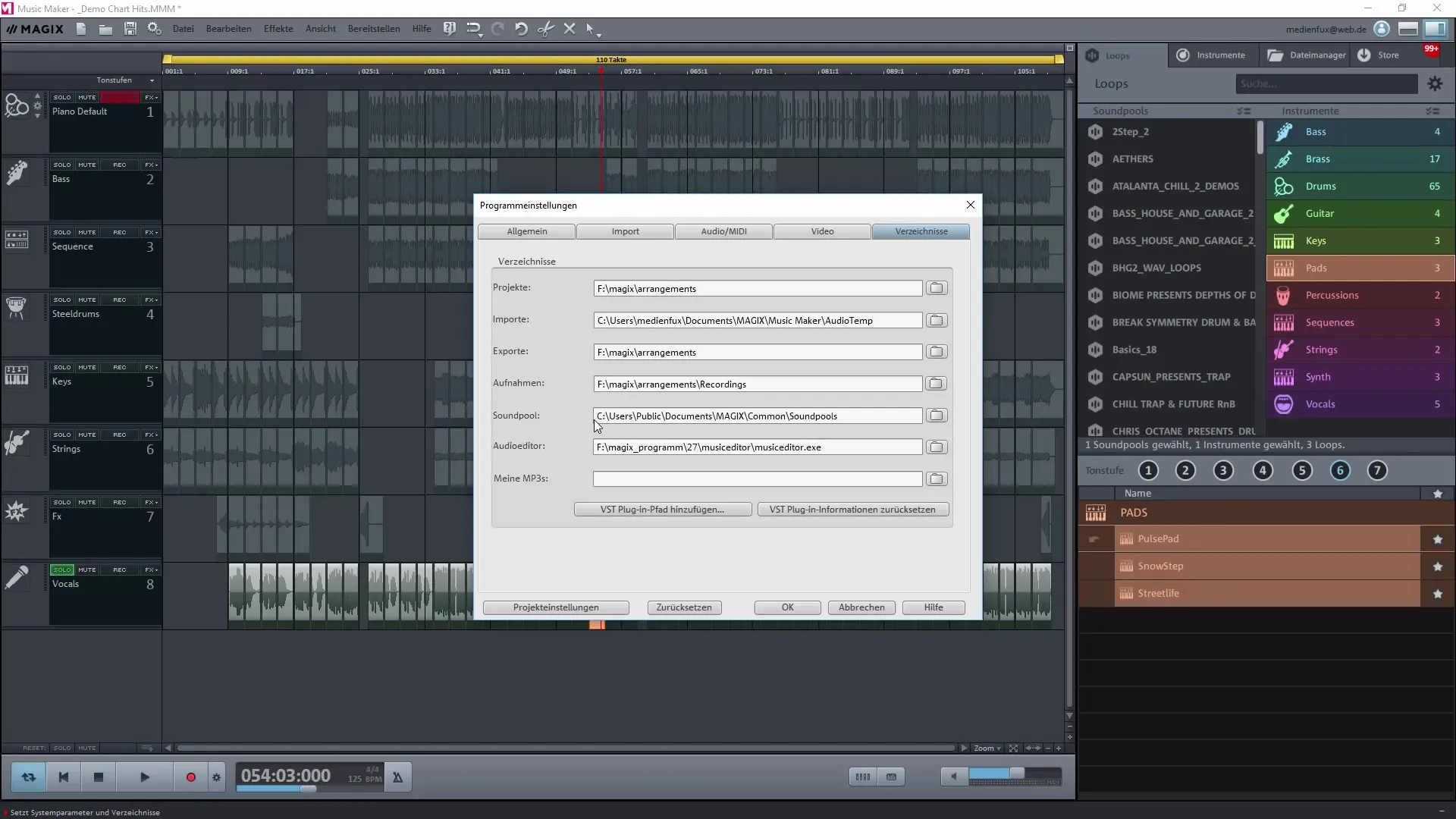Click the new project icon in toolbar

tap(81, 29)
